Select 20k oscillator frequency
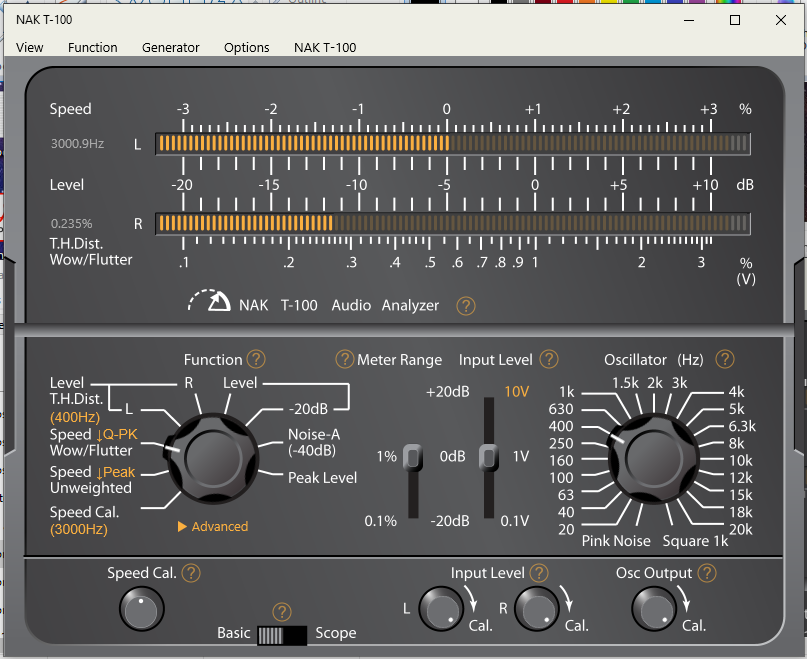The height and width of the screenshot is (659, 807). click(741, 529)
